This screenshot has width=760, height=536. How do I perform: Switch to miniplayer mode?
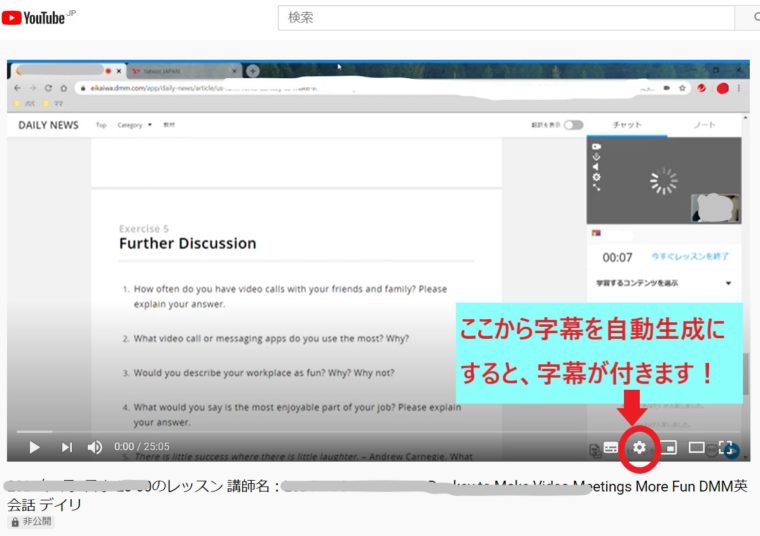(669, 447)
